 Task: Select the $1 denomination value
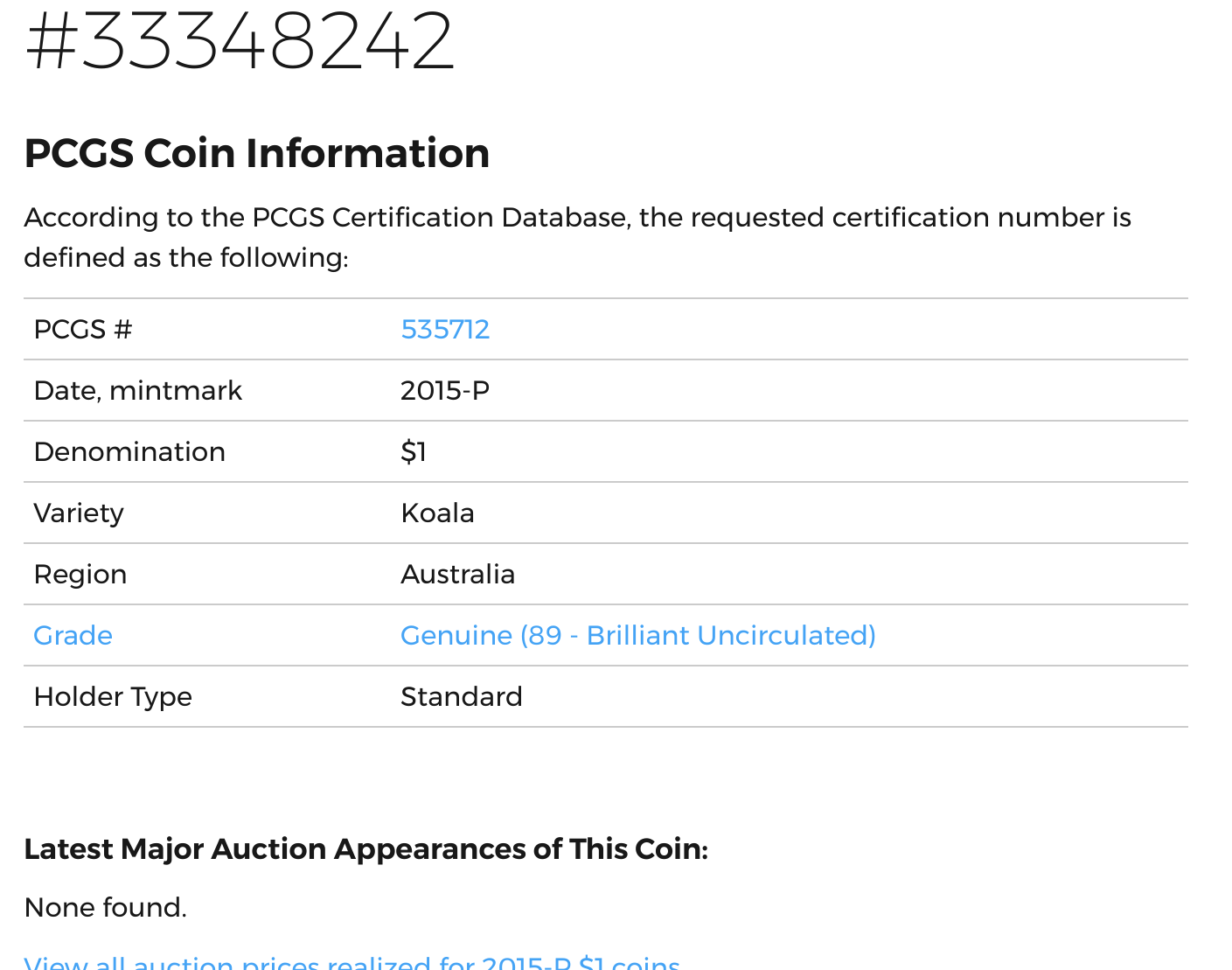414,452
